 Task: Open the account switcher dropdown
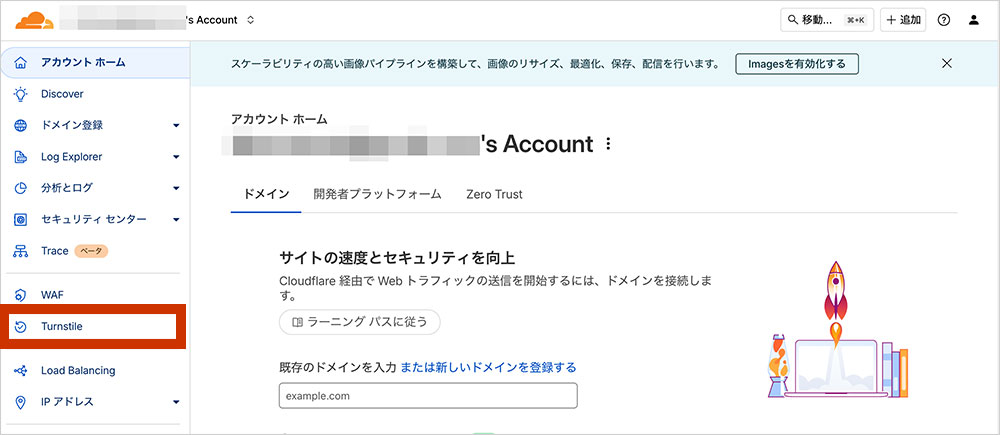point(250,20)
